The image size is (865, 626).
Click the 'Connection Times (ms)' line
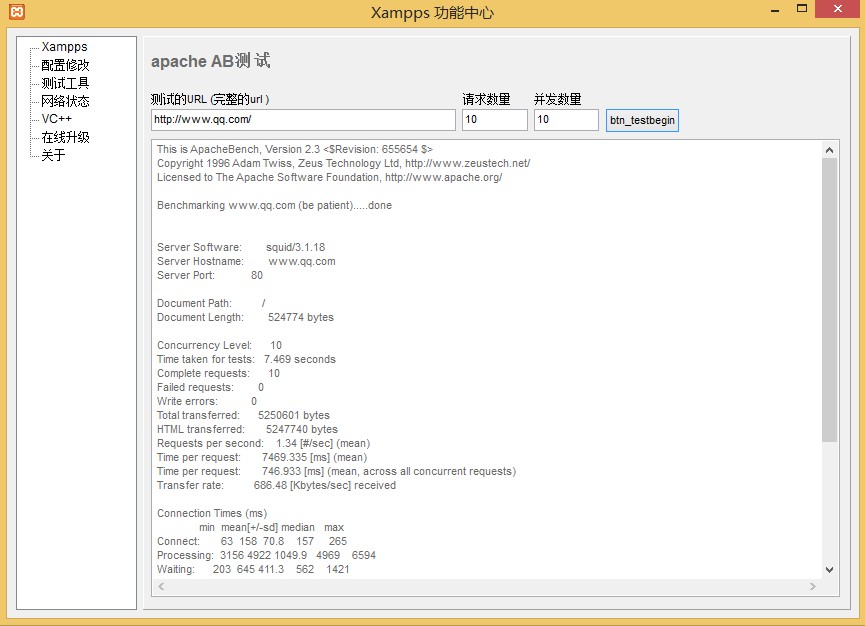coord(212,513)
